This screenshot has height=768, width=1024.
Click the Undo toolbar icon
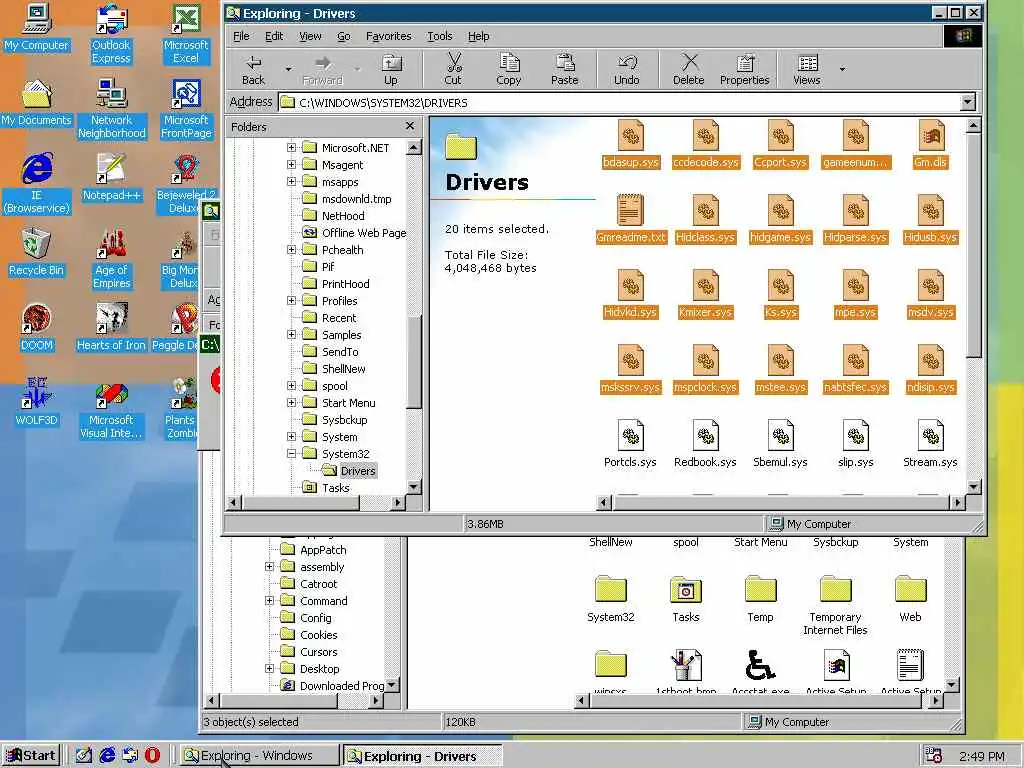(626, 70)
